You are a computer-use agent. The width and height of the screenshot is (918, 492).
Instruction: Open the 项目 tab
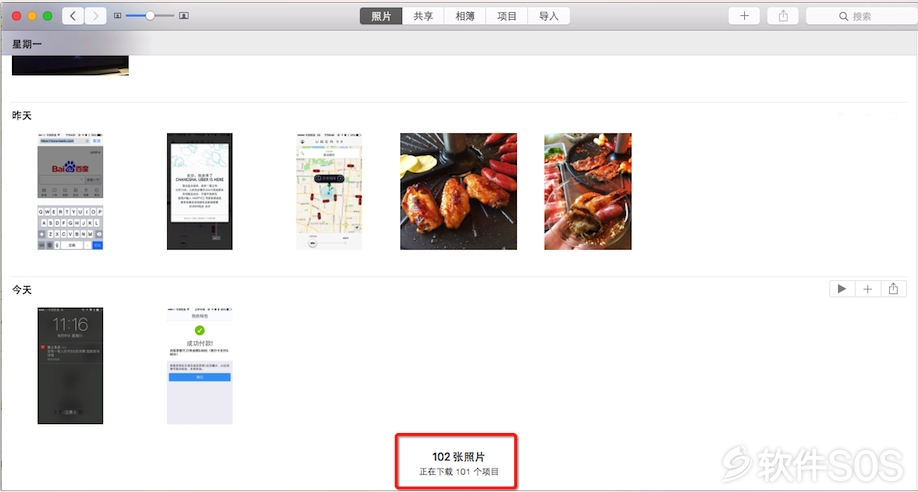[x=507, y=16]
